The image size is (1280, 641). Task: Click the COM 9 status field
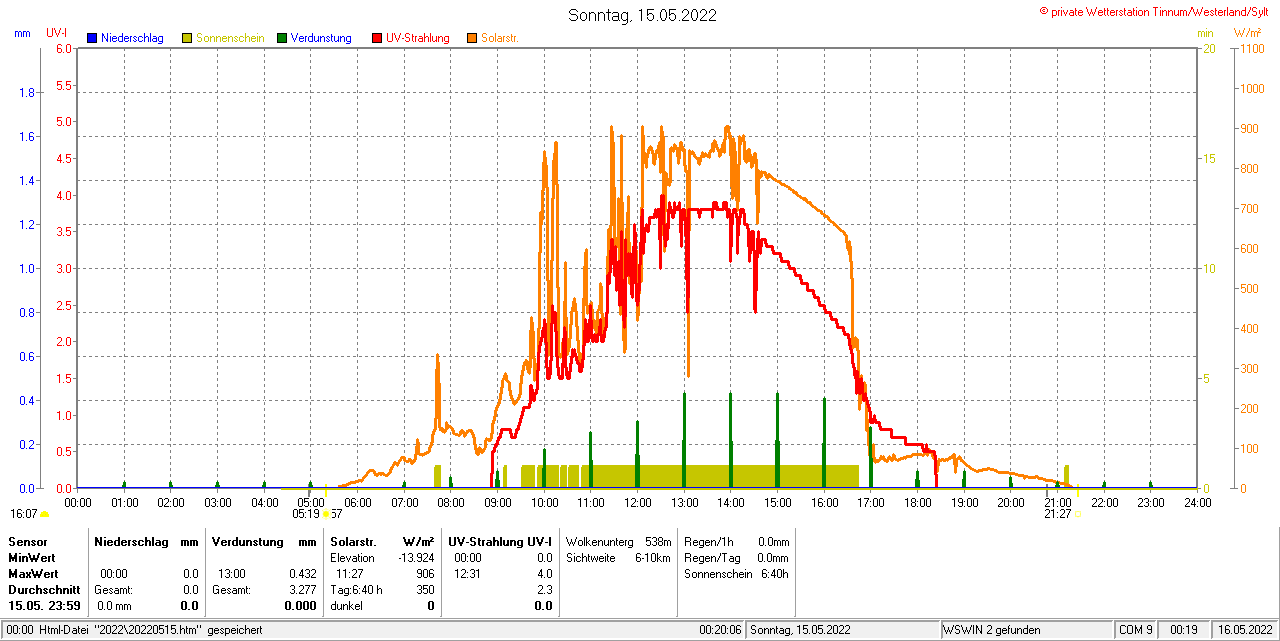point(1136,630)
